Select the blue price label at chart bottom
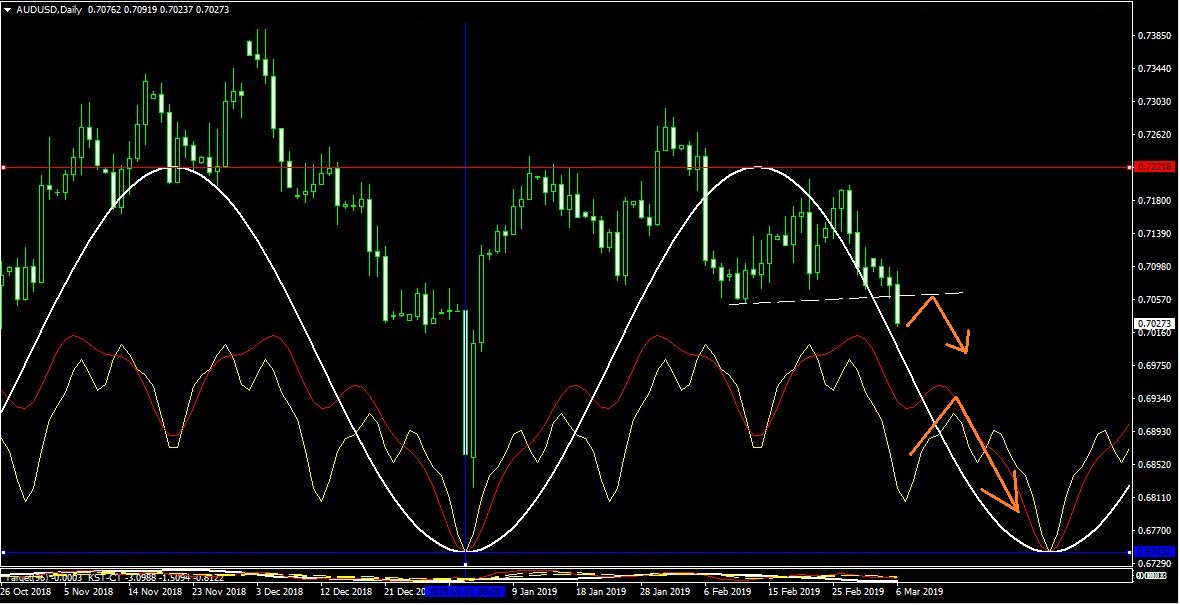The width and height of the screenshot is (1180, 605). point(1153,552)
